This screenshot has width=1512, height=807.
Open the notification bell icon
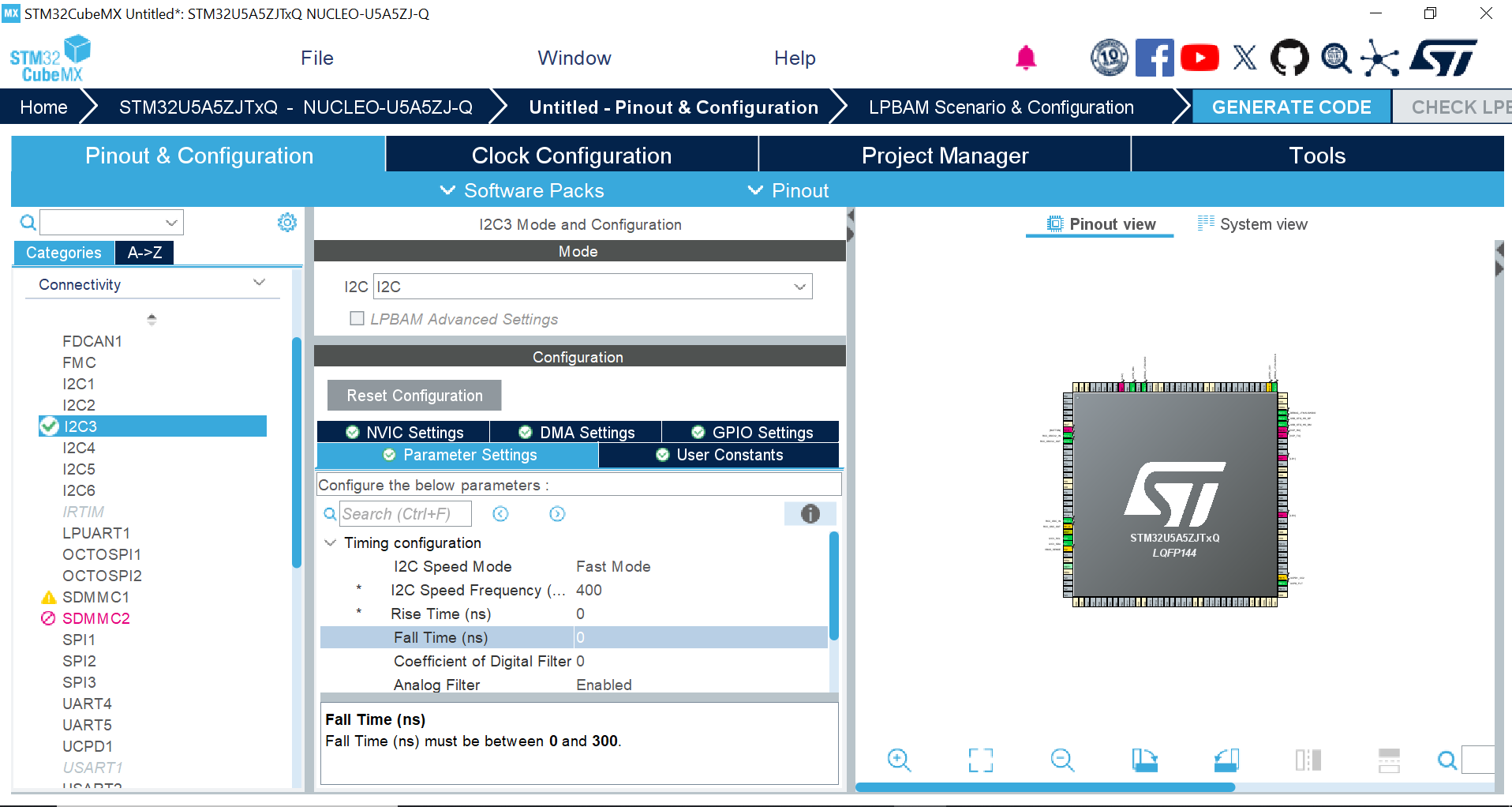pyautogui.click(x=1026, y=58)
